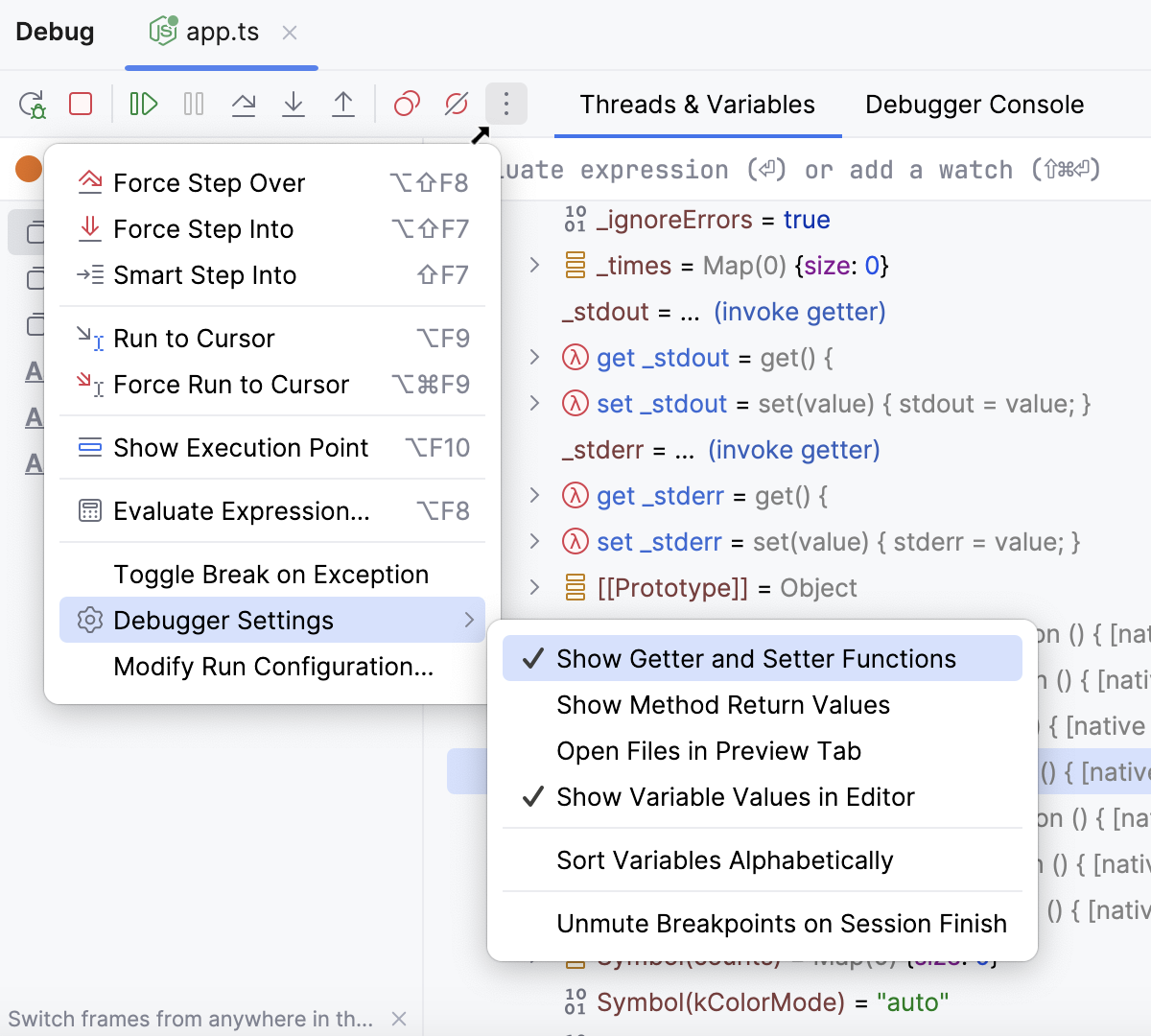Switch to the Debugger Console tab
1151x1036 pixels.
[x=974, y=105]
